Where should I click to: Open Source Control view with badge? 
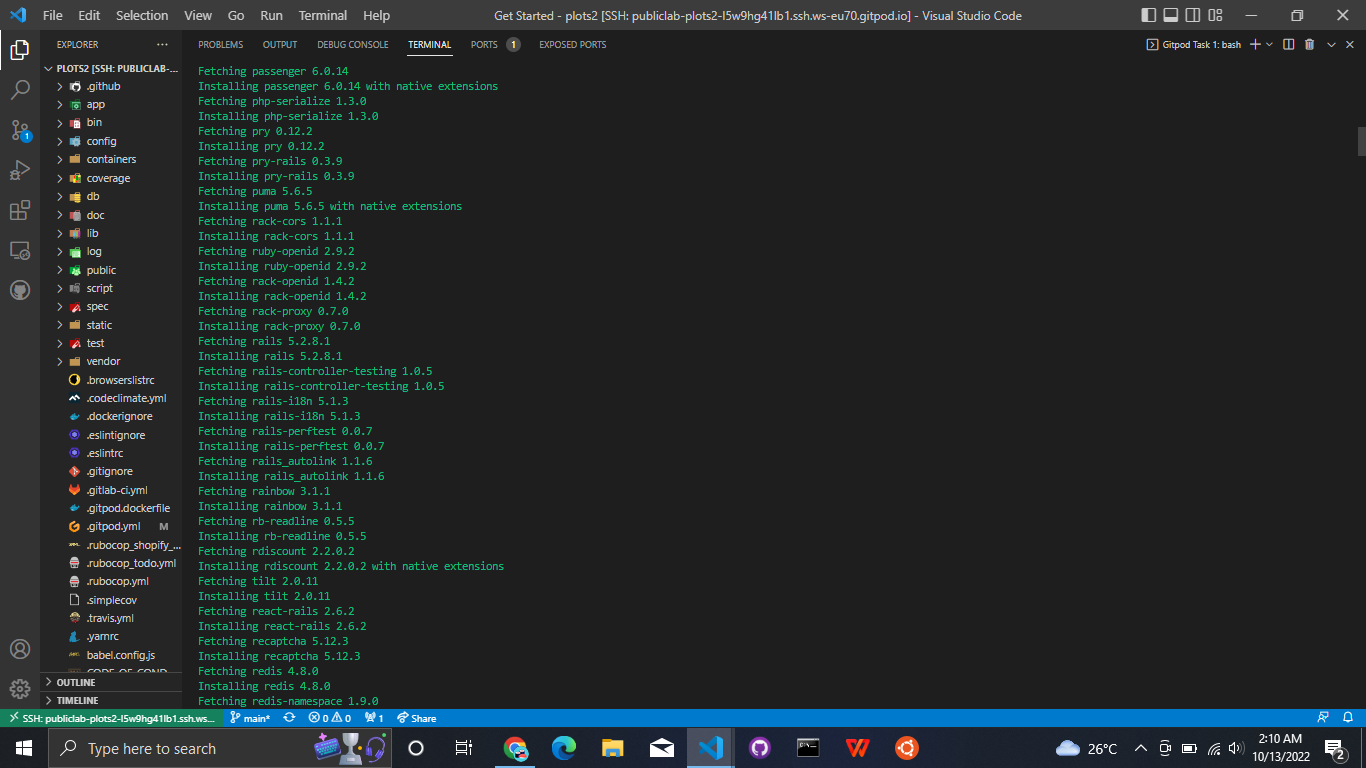pyautogui.click(x=20, y=130)
